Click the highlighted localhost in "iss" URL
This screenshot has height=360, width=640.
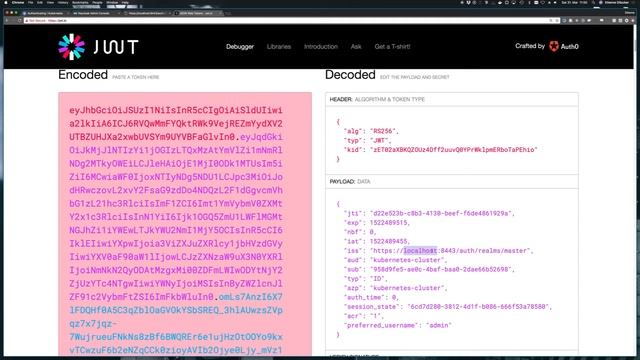[420, 251]
